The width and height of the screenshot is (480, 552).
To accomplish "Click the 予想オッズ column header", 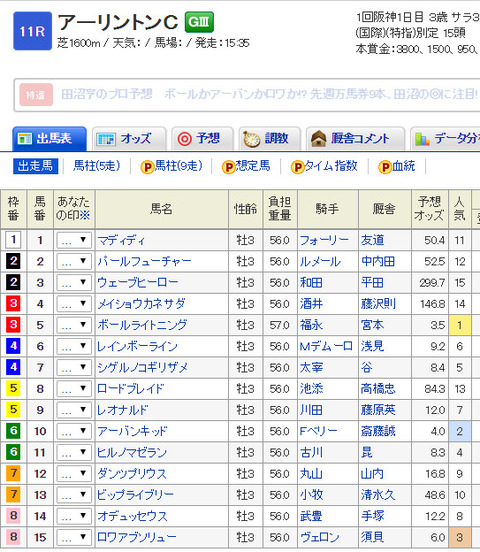I will click(x=430, y=209).
